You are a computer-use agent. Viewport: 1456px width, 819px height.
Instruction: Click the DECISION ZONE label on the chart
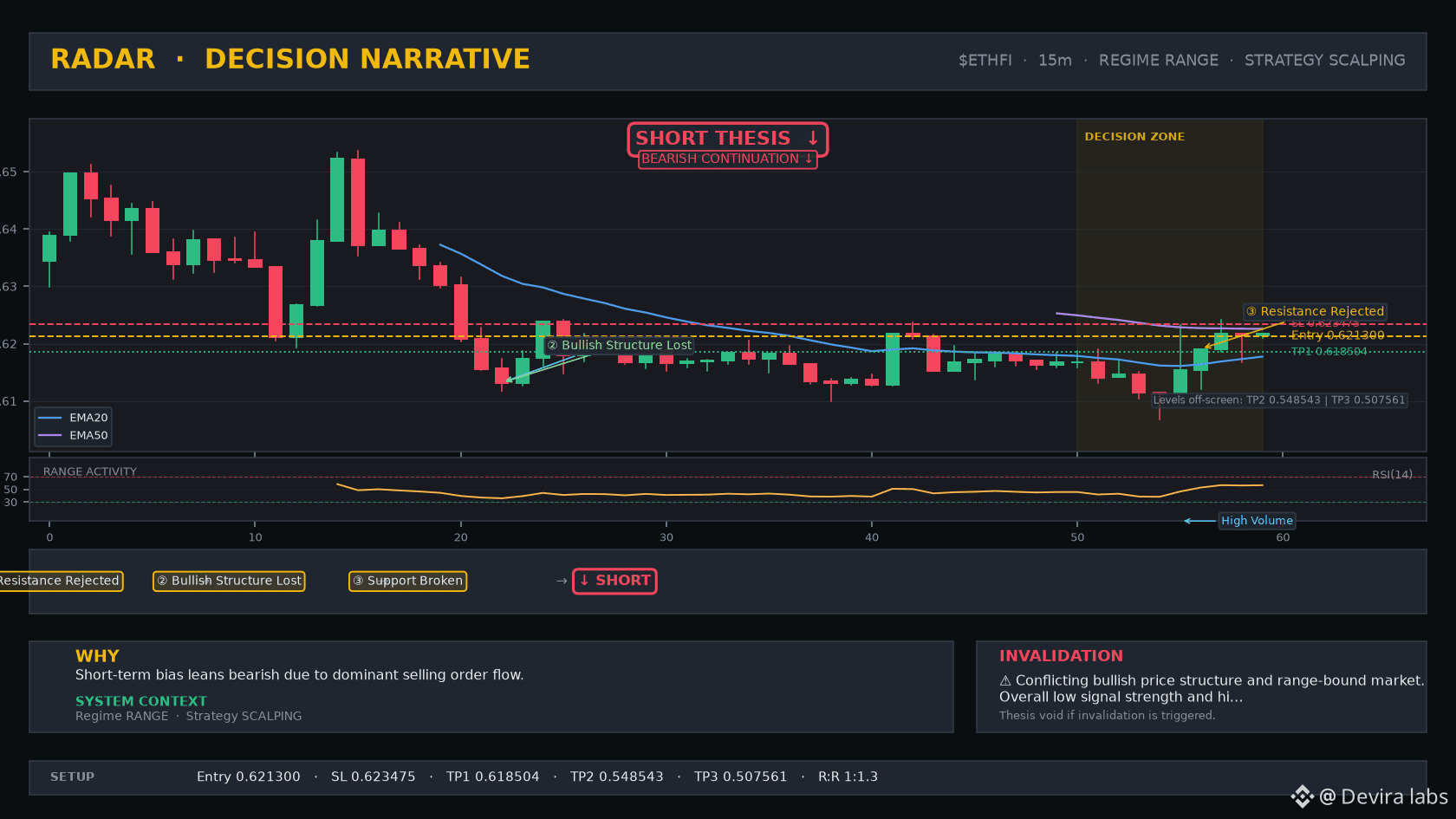[x=1134, y=137]
